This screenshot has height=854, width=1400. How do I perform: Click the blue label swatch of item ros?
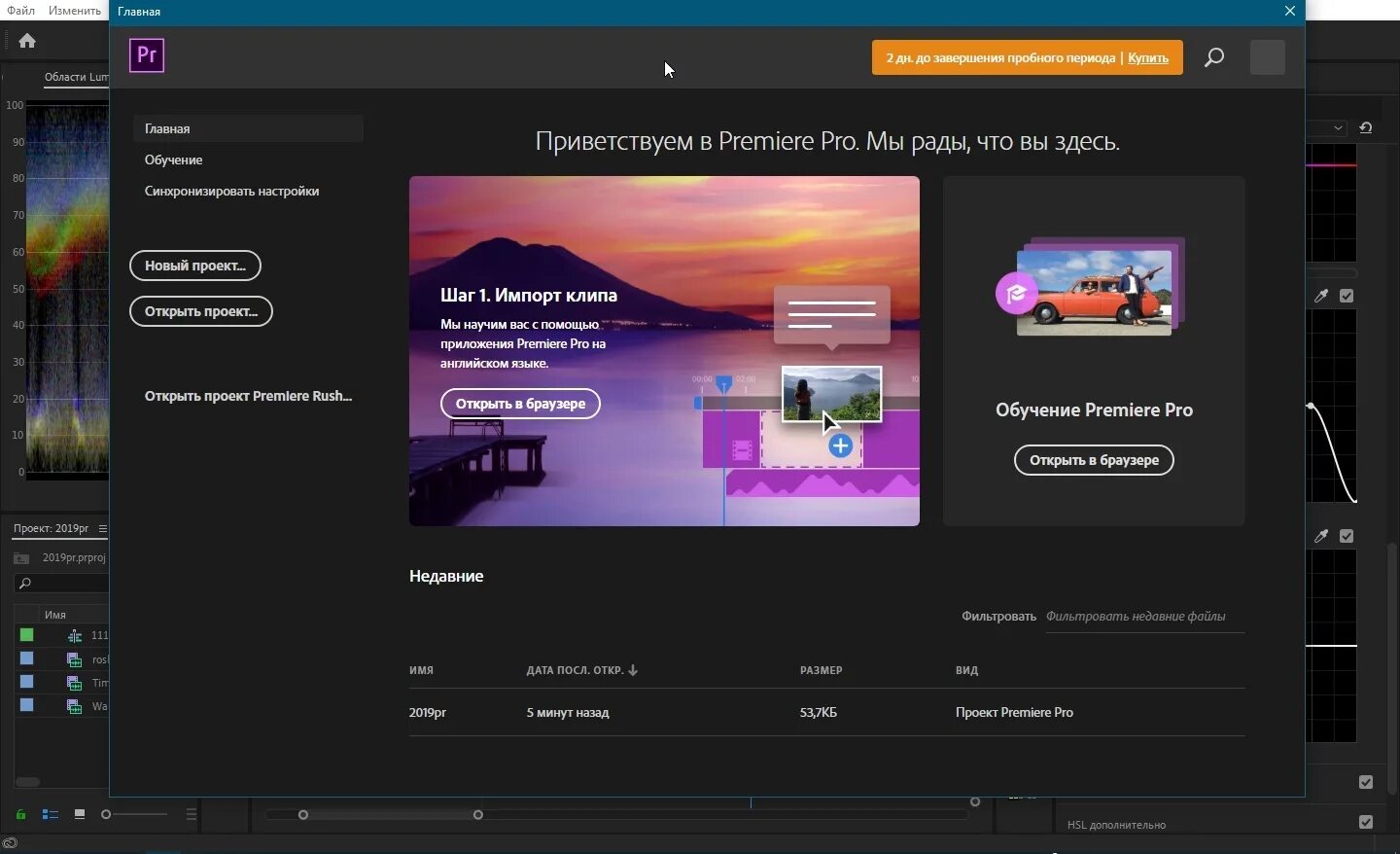[x=27, y=658]
